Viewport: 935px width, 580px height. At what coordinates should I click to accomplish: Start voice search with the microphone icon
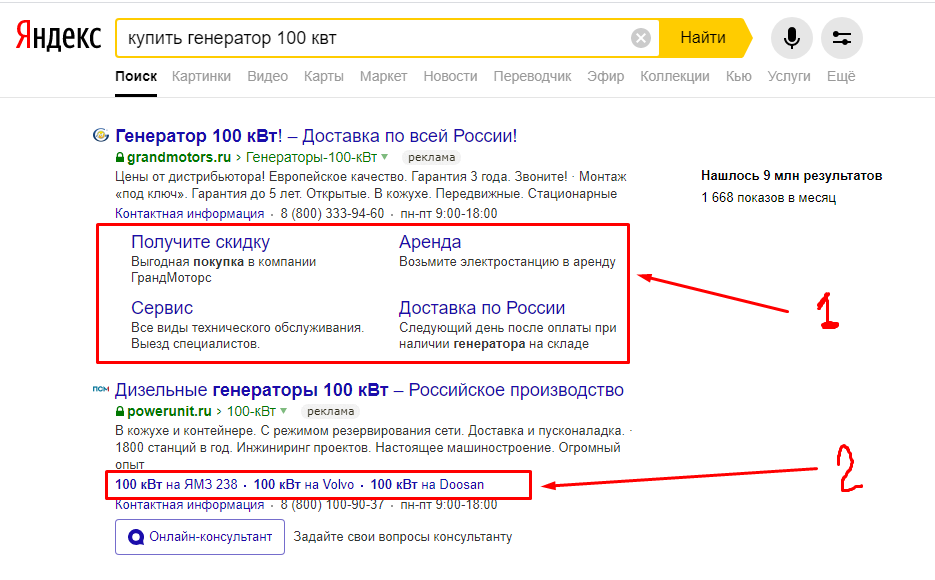click(x=791, y=38)
